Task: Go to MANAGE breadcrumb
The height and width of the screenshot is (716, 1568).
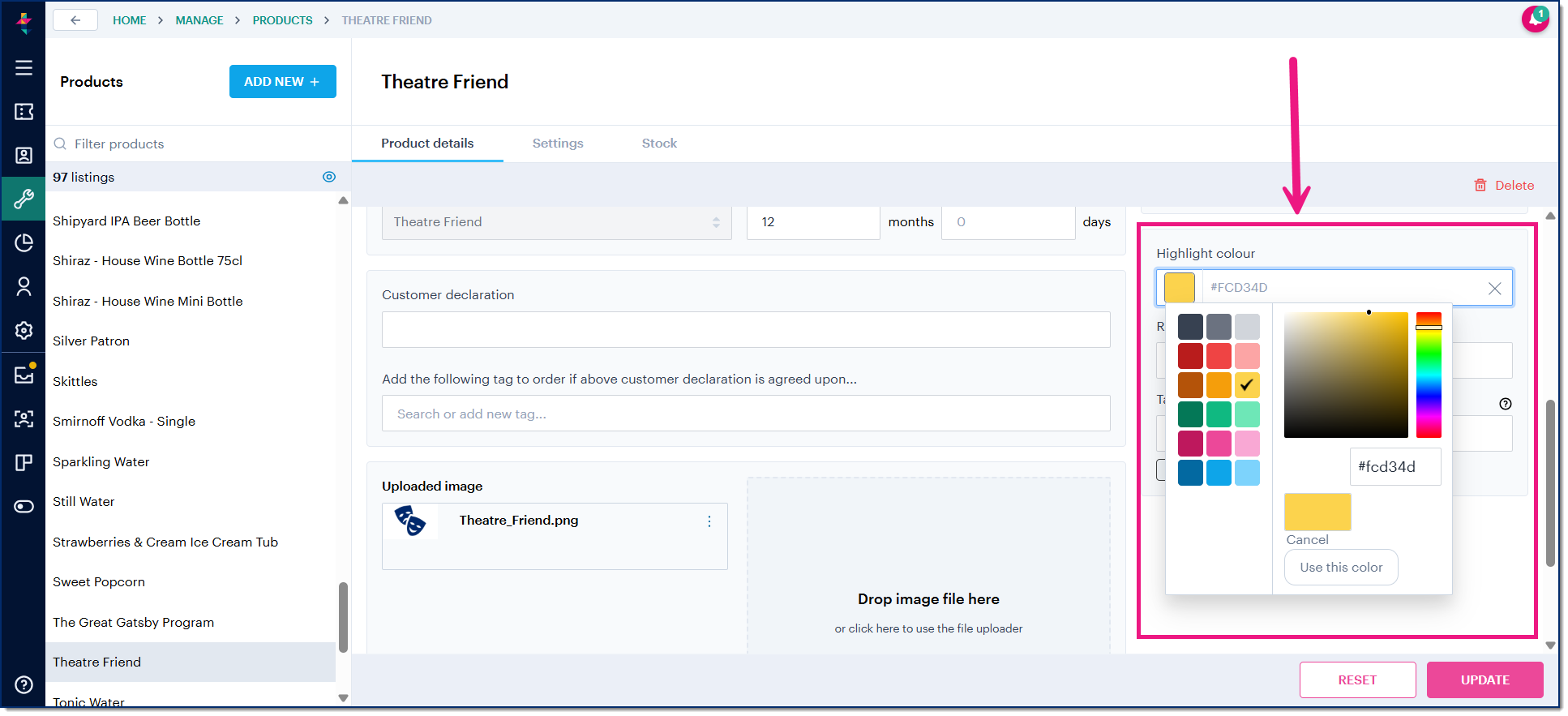Action: (199, 20)
